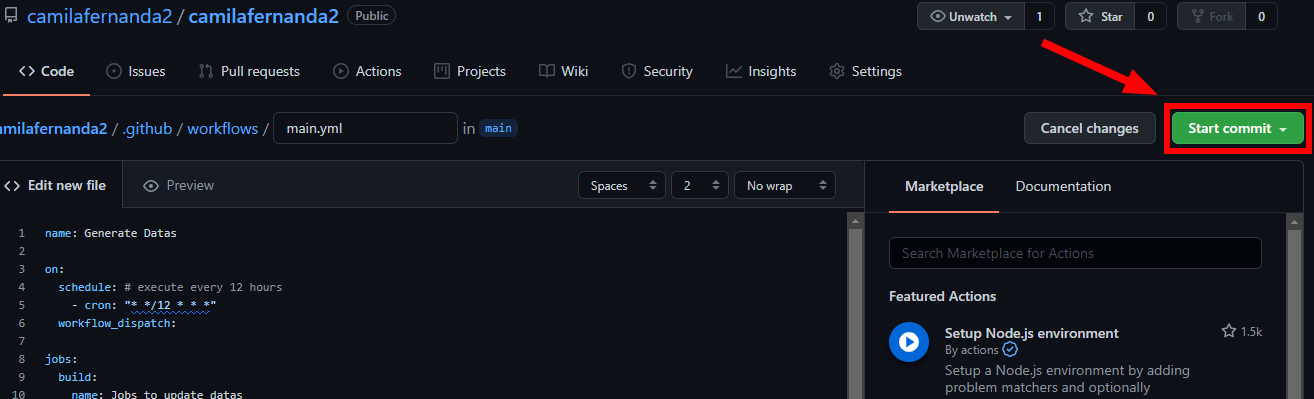Click the Unwatch button
The image size is (1314, 399).
(971, 16)
